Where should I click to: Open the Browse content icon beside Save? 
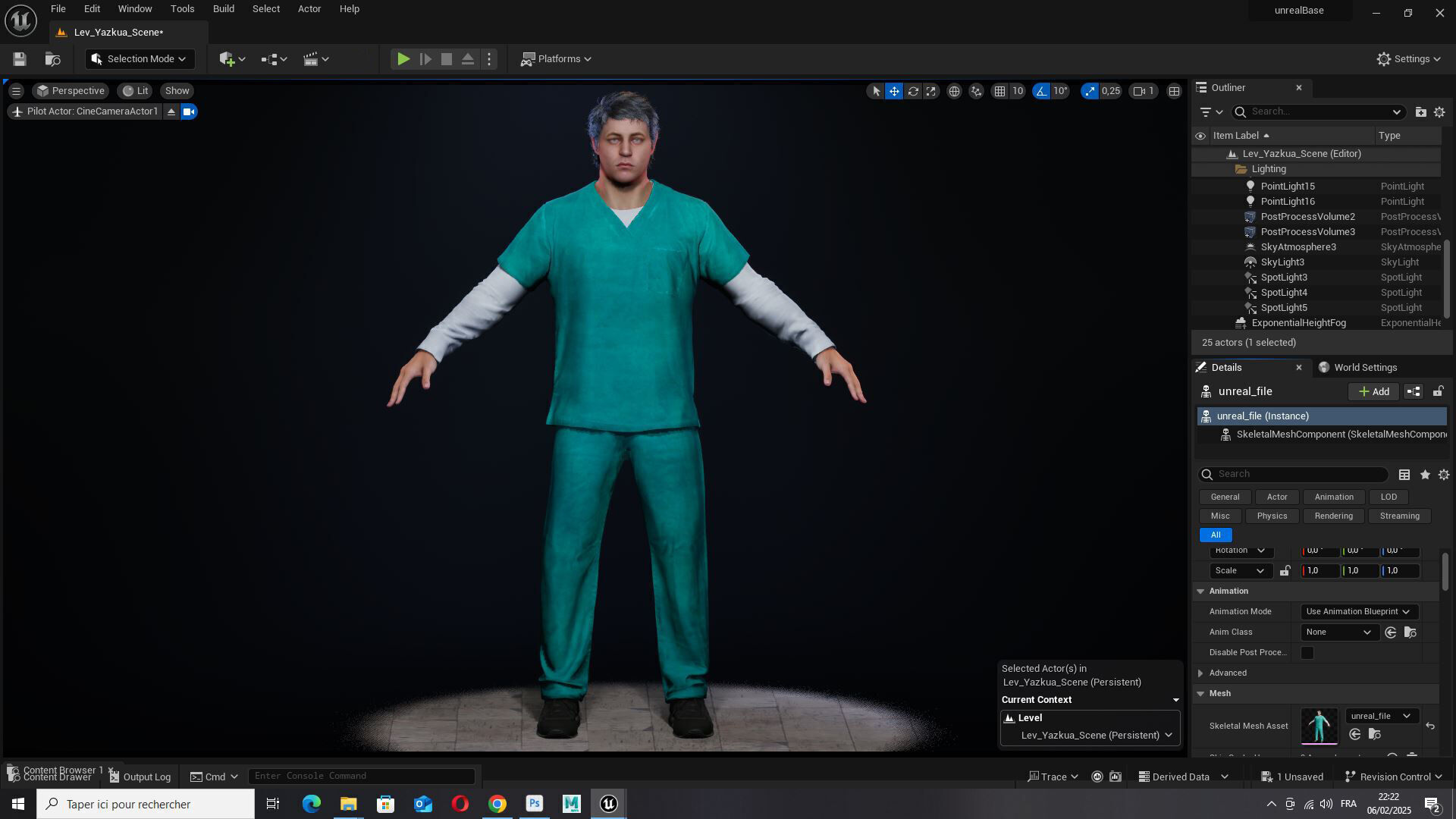click(52, 59)
